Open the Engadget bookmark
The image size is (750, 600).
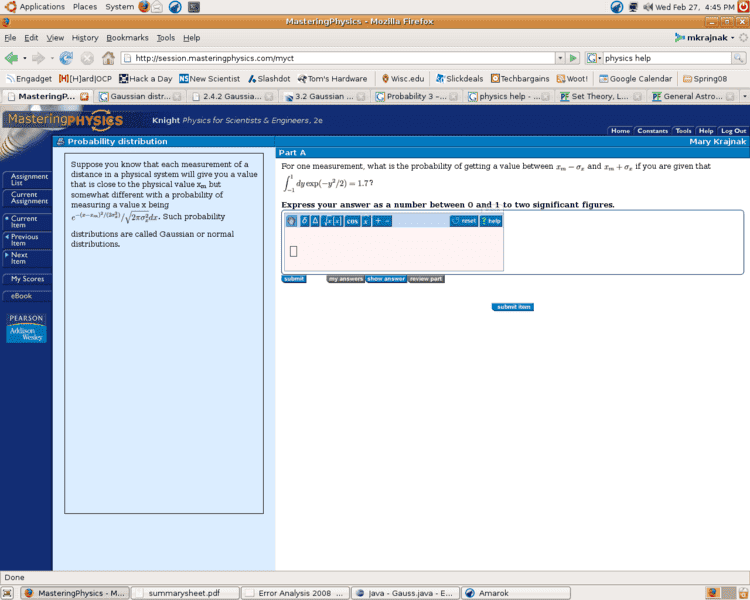29,79
